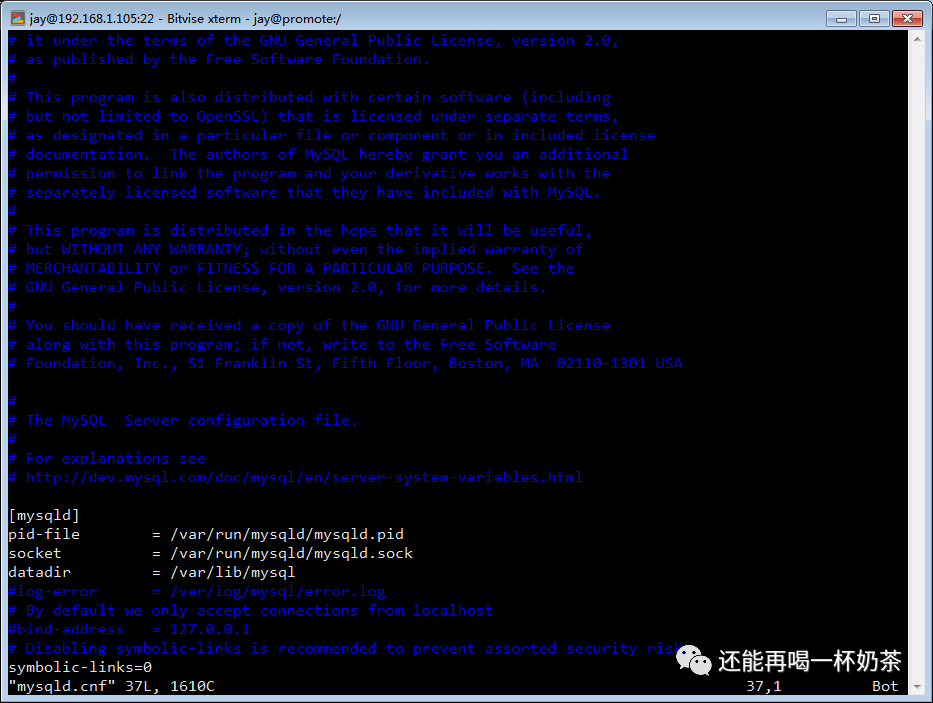The image size is (933, 703).
Task: Click the 'For explanations see' comment line
Action: click(107, 458)
